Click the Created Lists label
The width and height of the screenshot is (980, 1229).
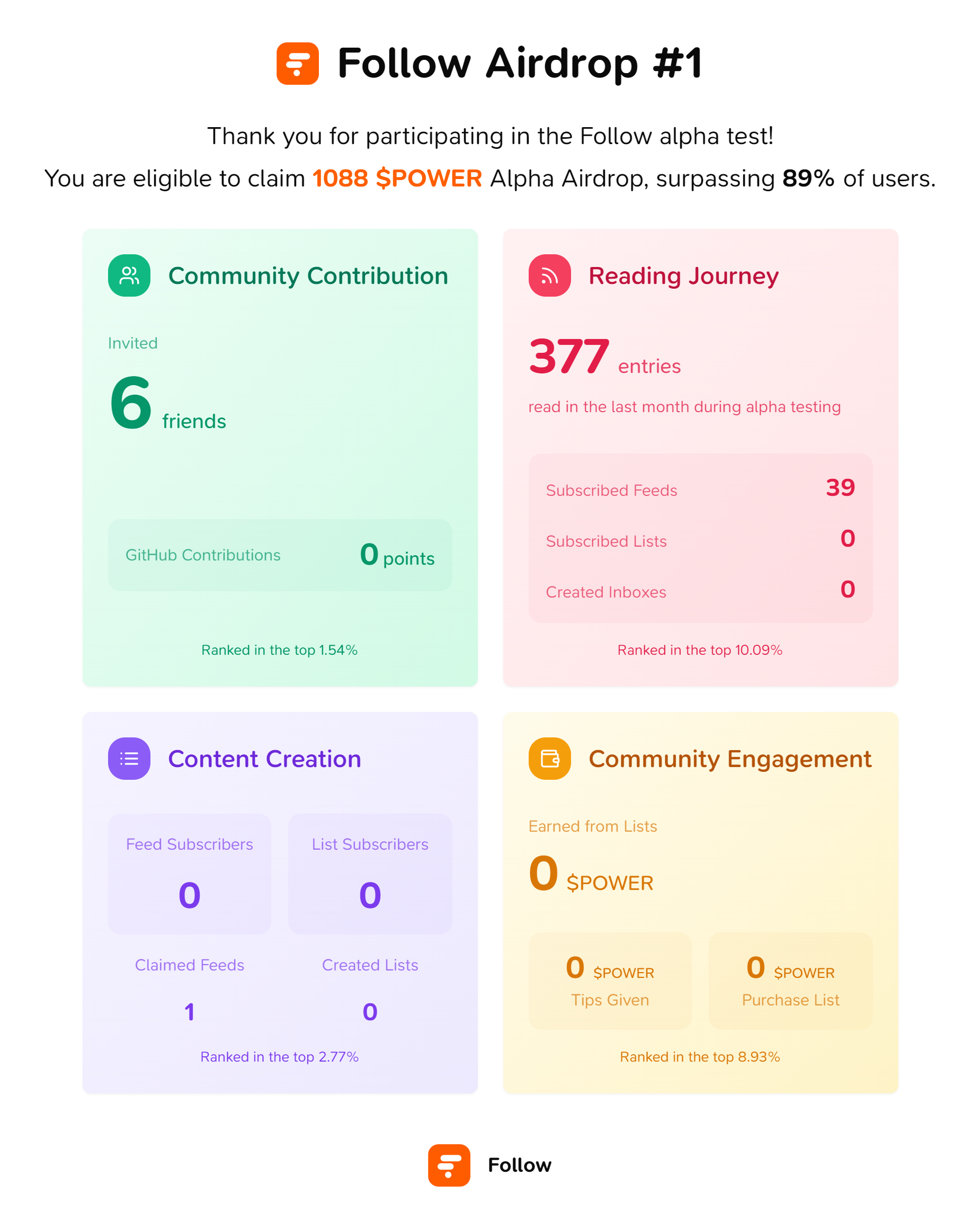tap(369, 965)
